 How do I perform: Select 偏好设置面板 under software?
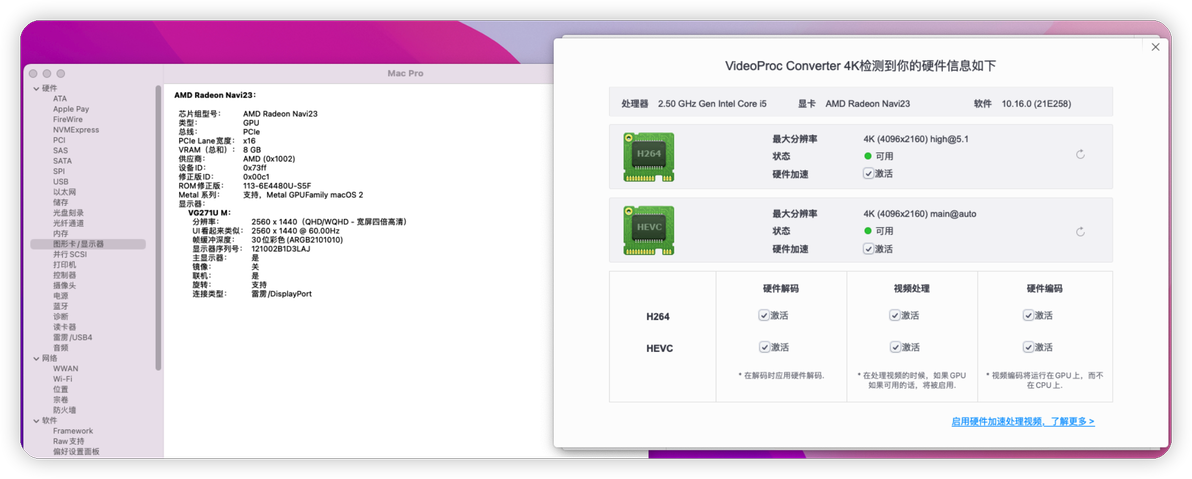pyautogui.click(x=76, y=452)
